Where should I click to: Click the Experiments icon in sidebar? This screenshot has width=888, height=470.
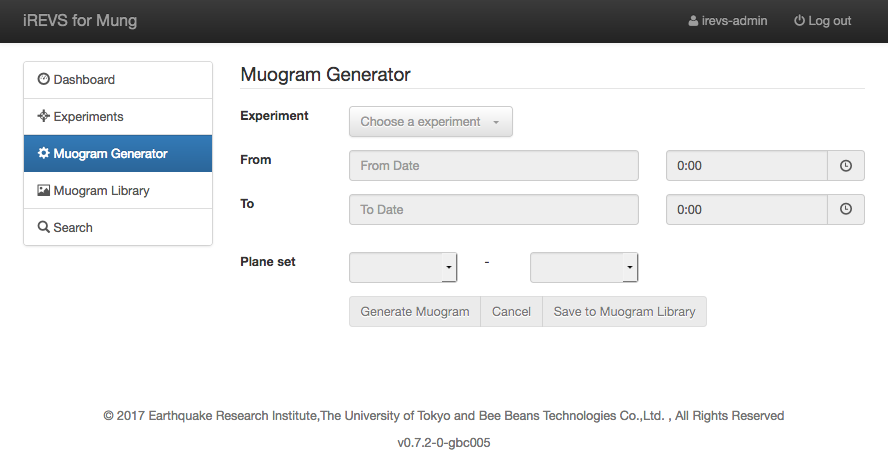pos(44,117)
